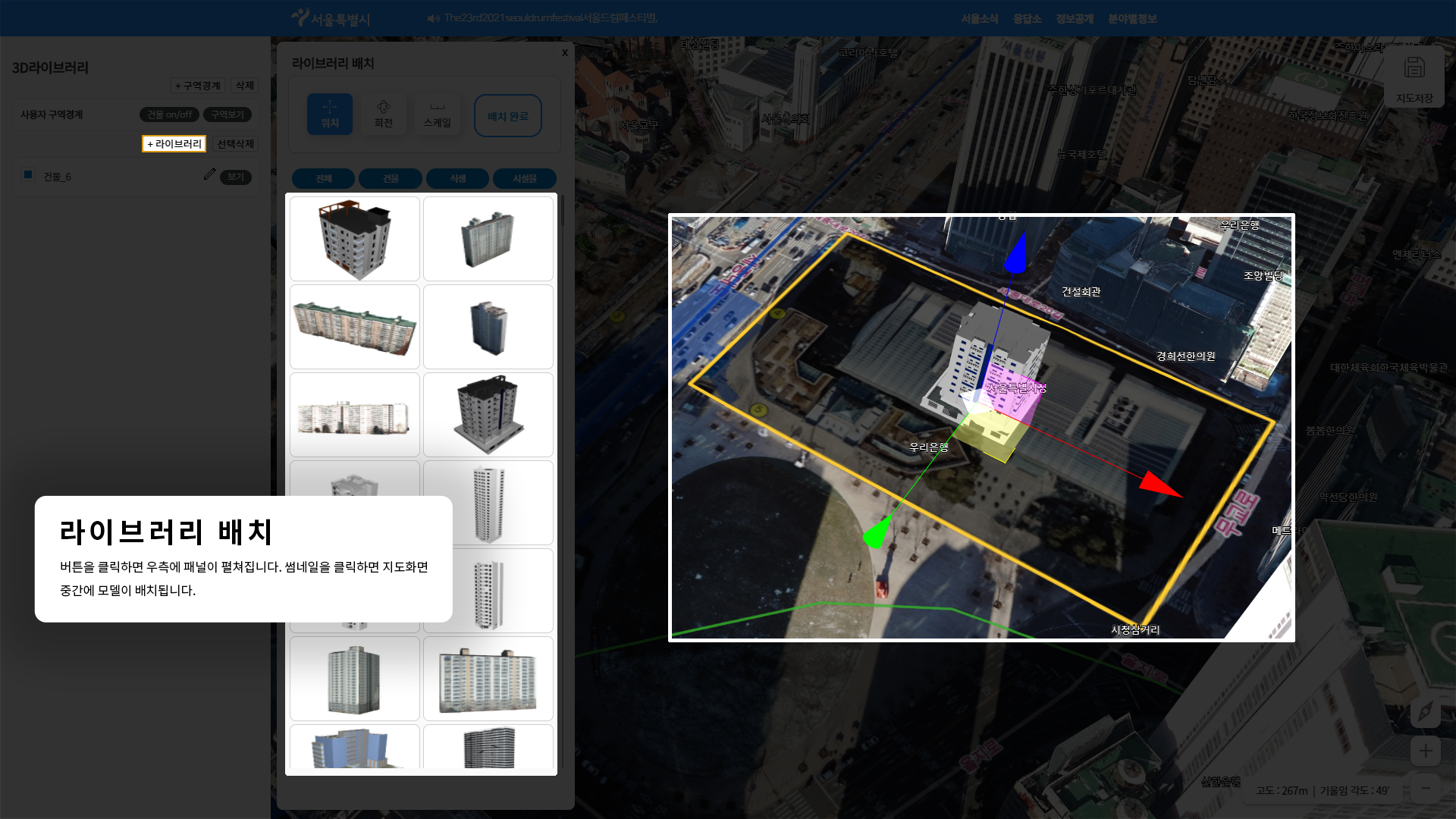
Task: Check the 건물_6 checkbox
Action: [28, 175]
